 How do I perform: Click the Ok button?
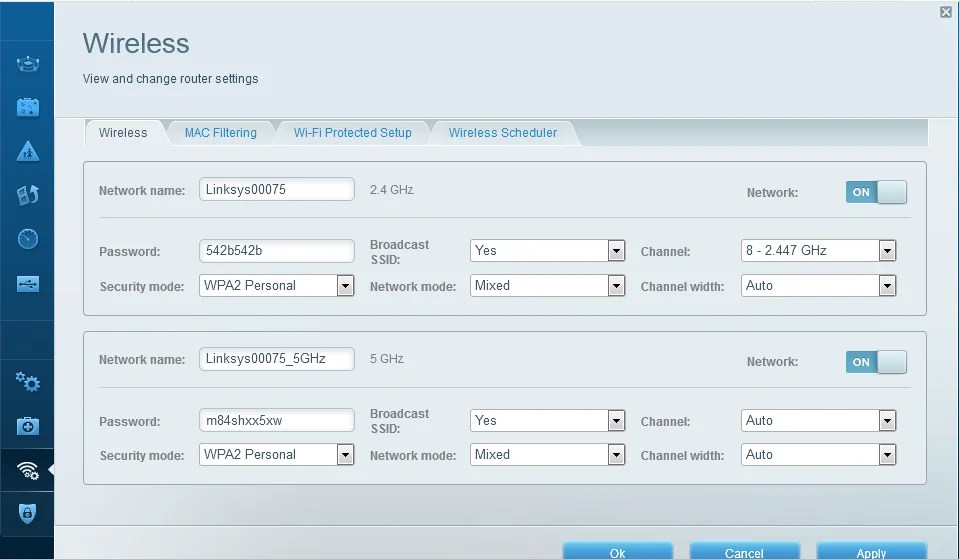(618, 551)
